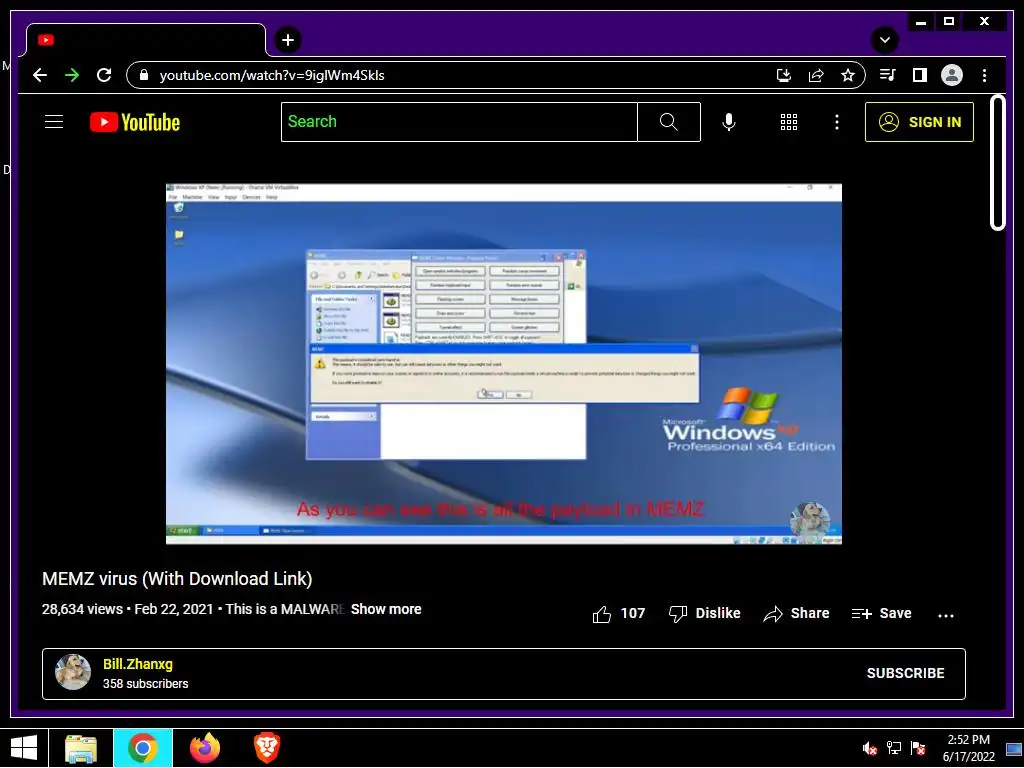Open YouTube settings three-dot menu
The width and height of the screenshot is (1024, 768).
tap(837, 122)
